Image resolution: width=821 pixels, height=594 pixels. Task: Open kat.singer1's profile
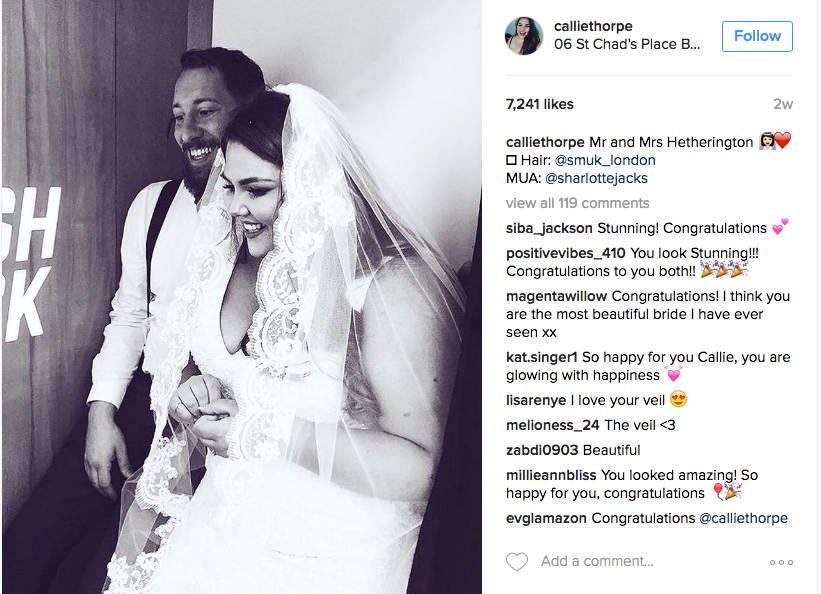[541, 357]
